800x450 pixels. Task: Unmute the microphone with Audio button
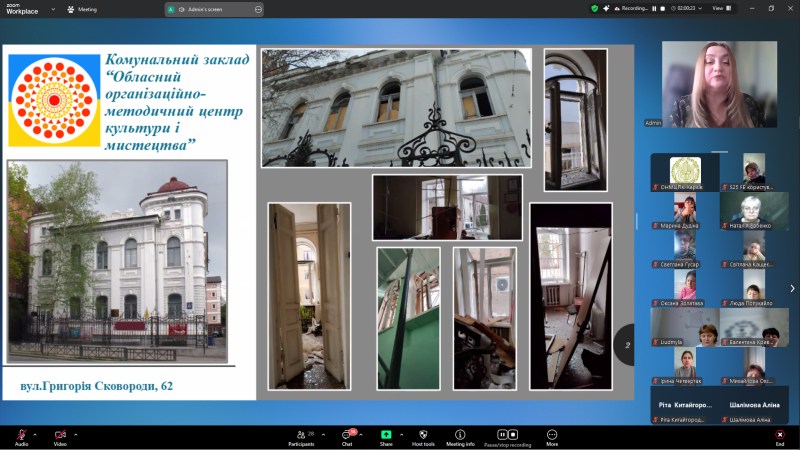(x=21, y=435)
